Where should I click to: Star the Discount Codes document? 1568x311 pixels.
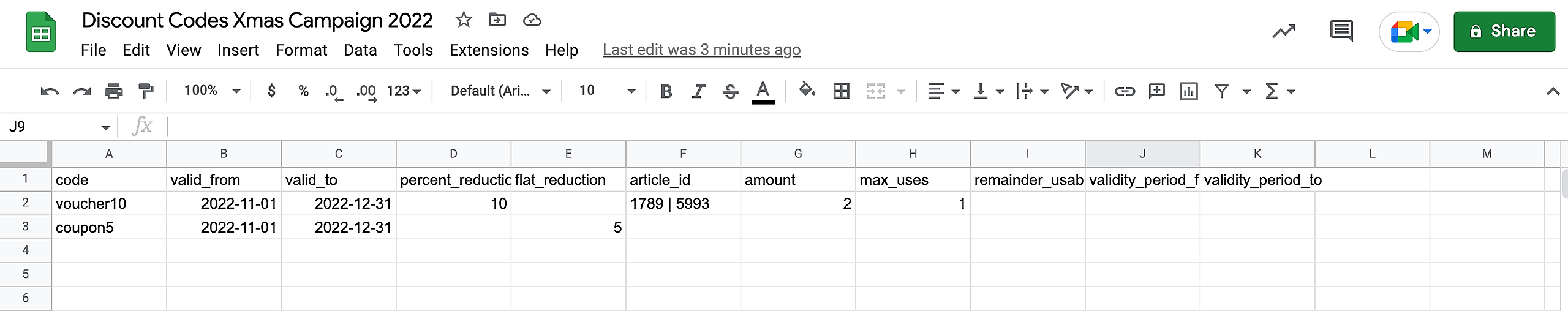coord(464,20)
